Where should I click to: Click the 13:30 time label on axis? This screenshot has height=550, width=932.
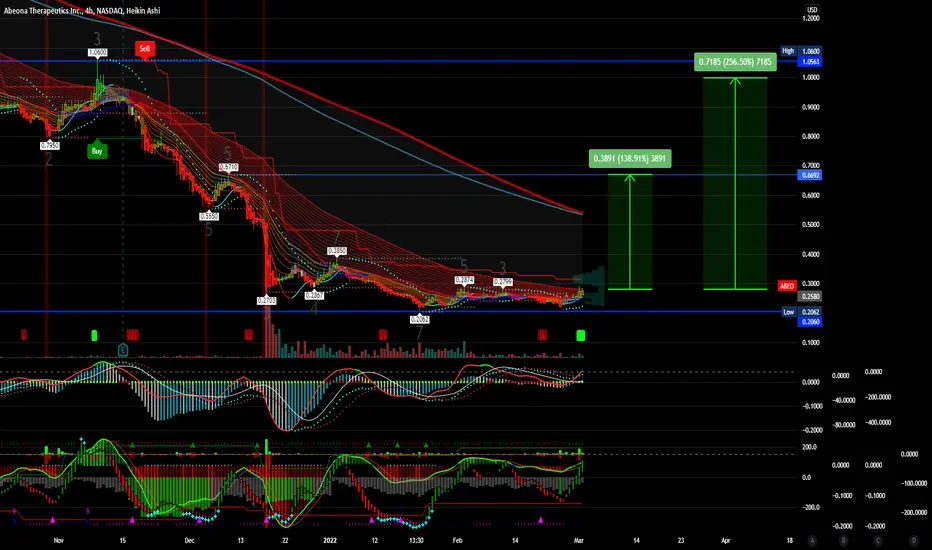coord(416,540)
